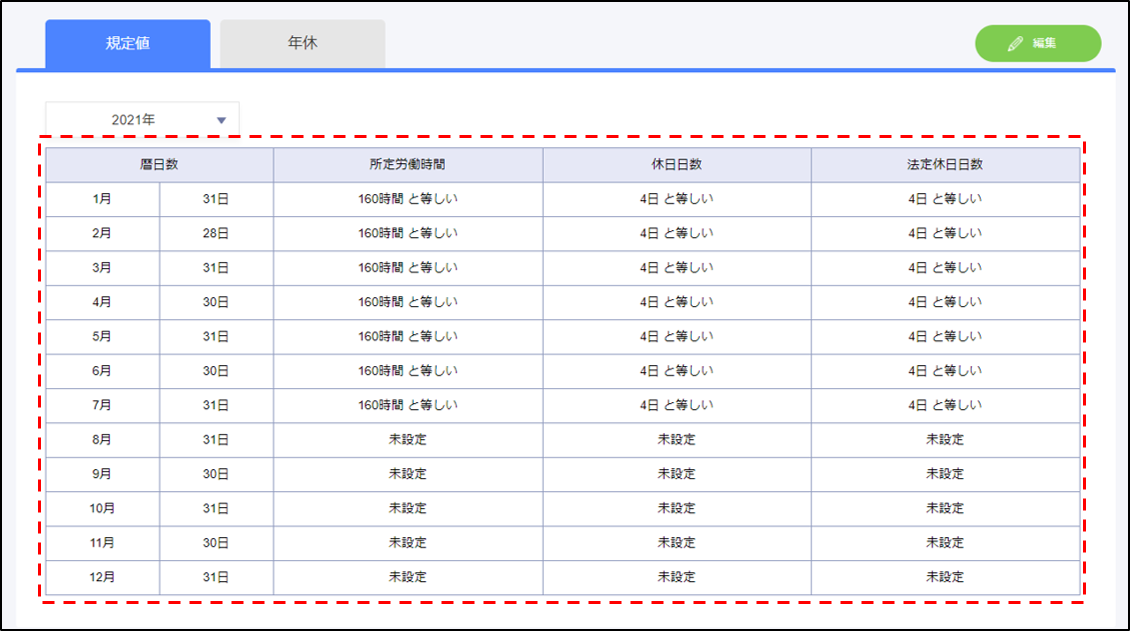Click the 28日 cell for 2月
Image resolution: width=1130 pixels, height=631 pixels.
click(216, 234)
